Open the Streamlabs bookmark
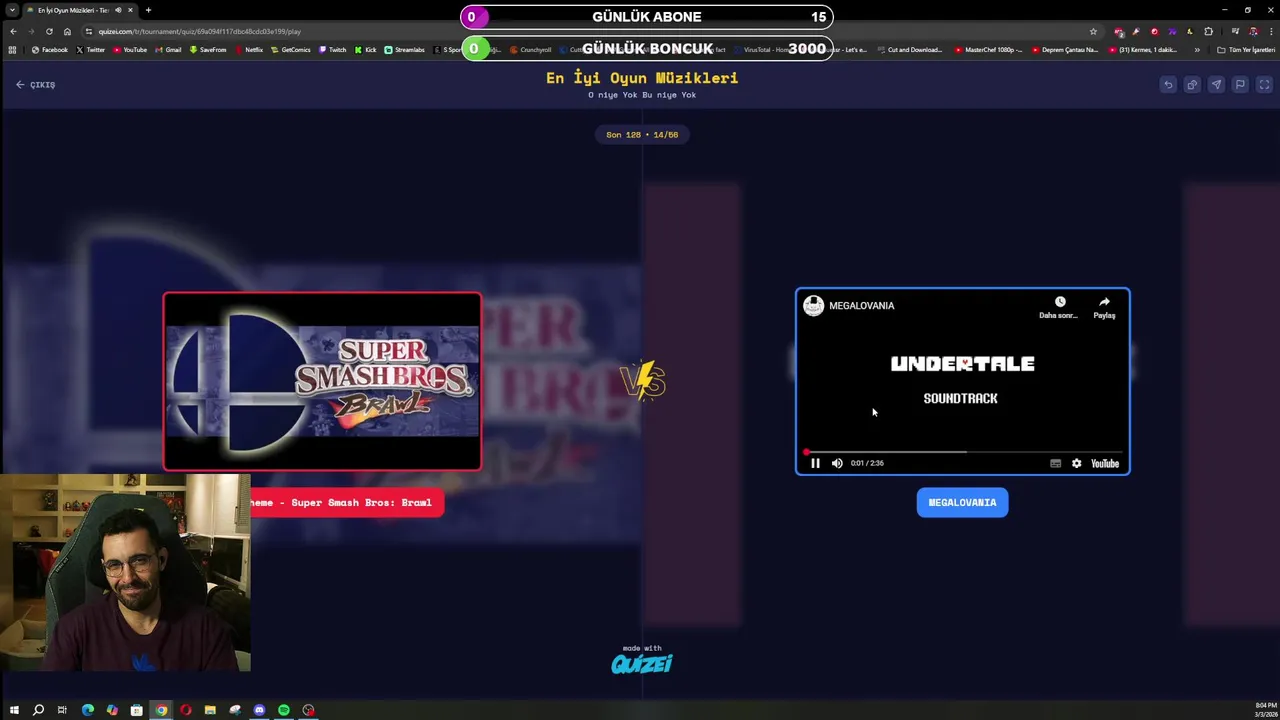The image size is (1280, 720). point(405,49)
